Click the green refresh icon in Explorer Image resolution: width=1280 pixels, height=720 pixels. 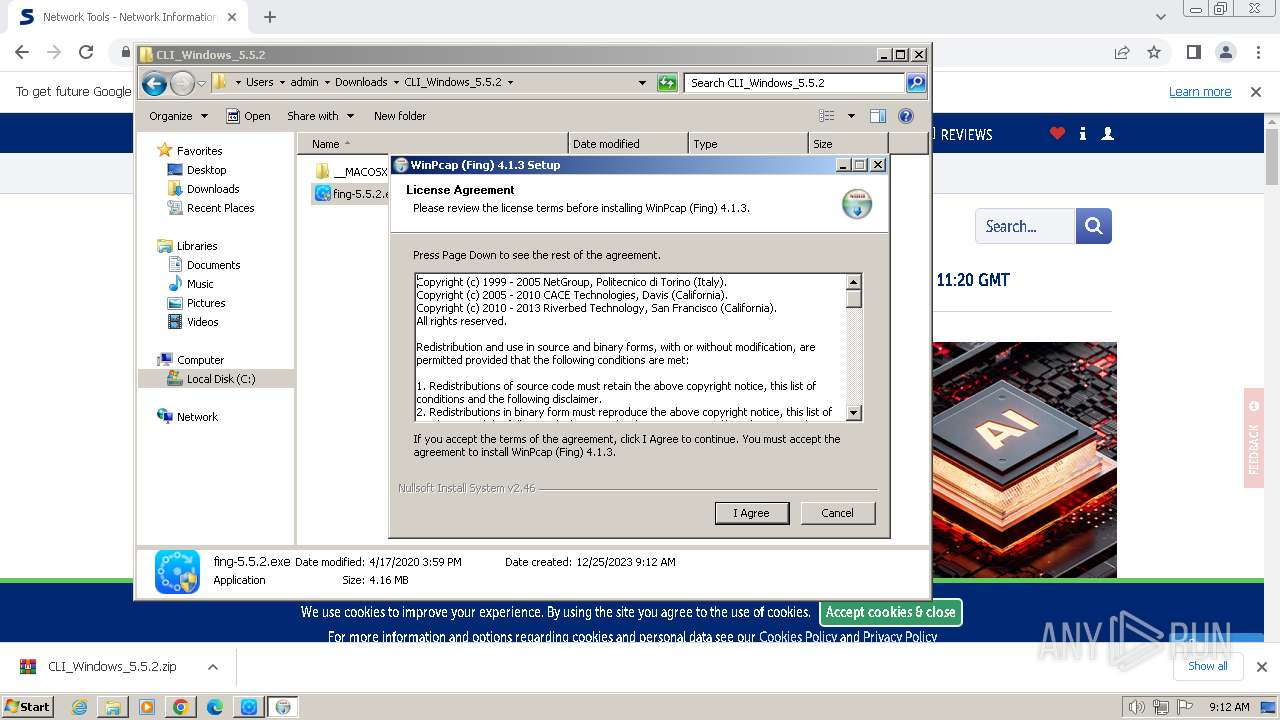[667, 83]
